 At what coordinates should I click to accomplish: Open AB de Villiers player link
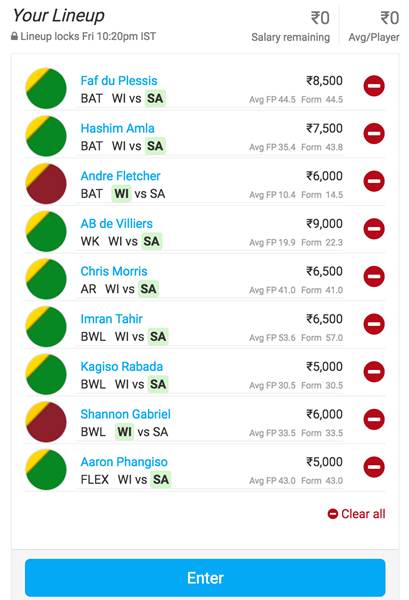coord(117,223)
